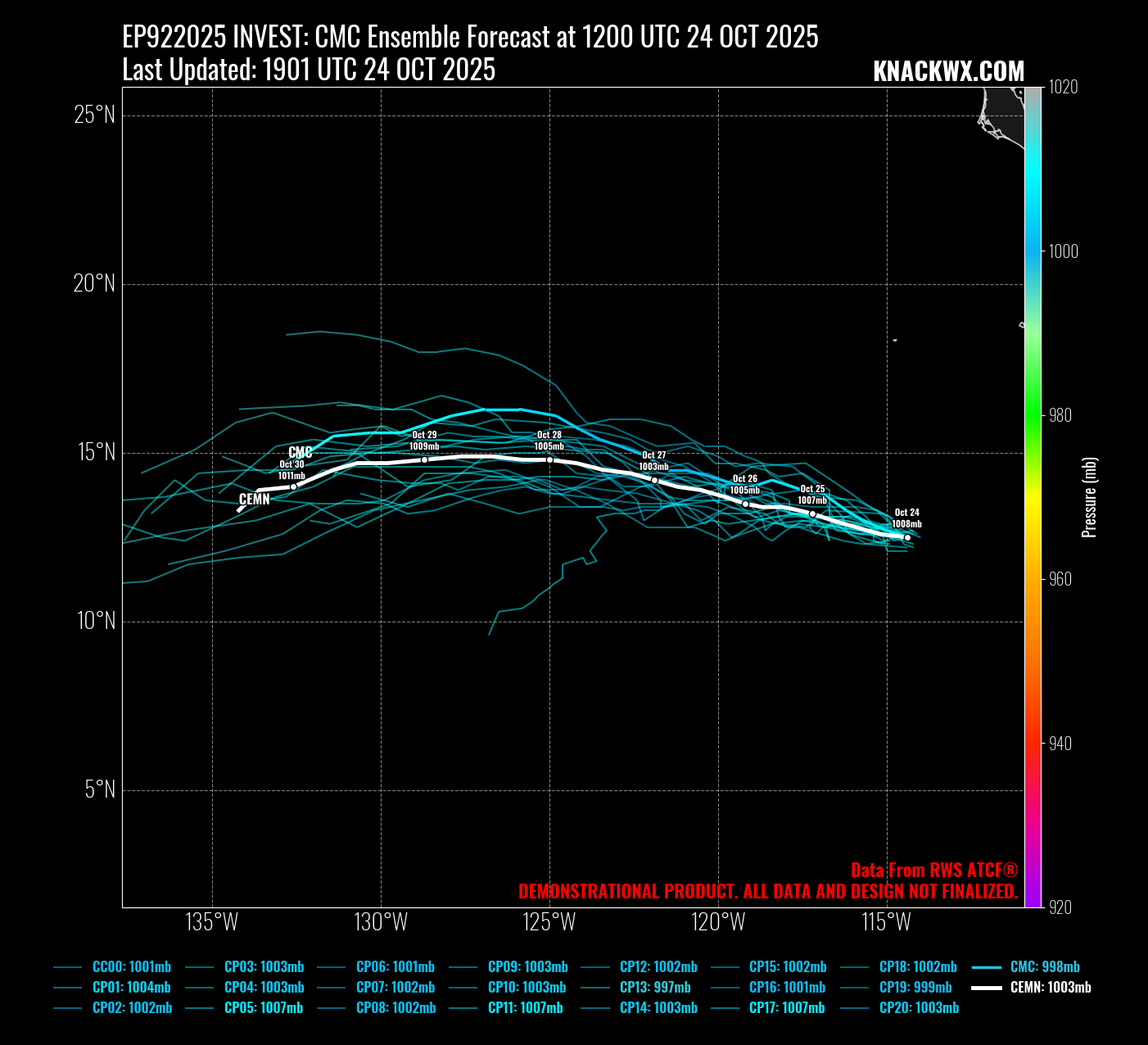Image resolution: width=1148 pixels, height=1045 pixels.
Task: Click the CP19: 999mb legend entry
Action: tap(915, 988)
